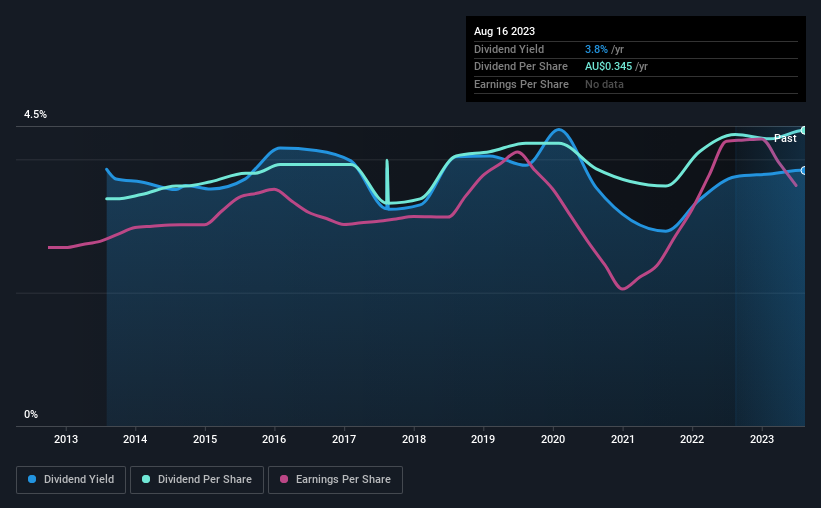Toggle the Dividend Per Share legend button
This screenshot has width=821, height=508.
(197, 480)
